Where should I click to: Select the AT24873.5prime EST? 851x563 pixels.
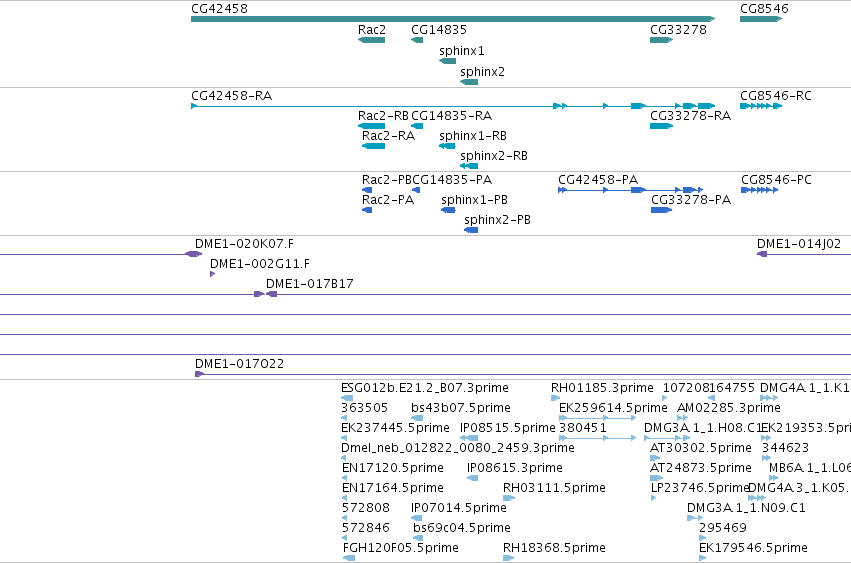click(x=656, y=478)
